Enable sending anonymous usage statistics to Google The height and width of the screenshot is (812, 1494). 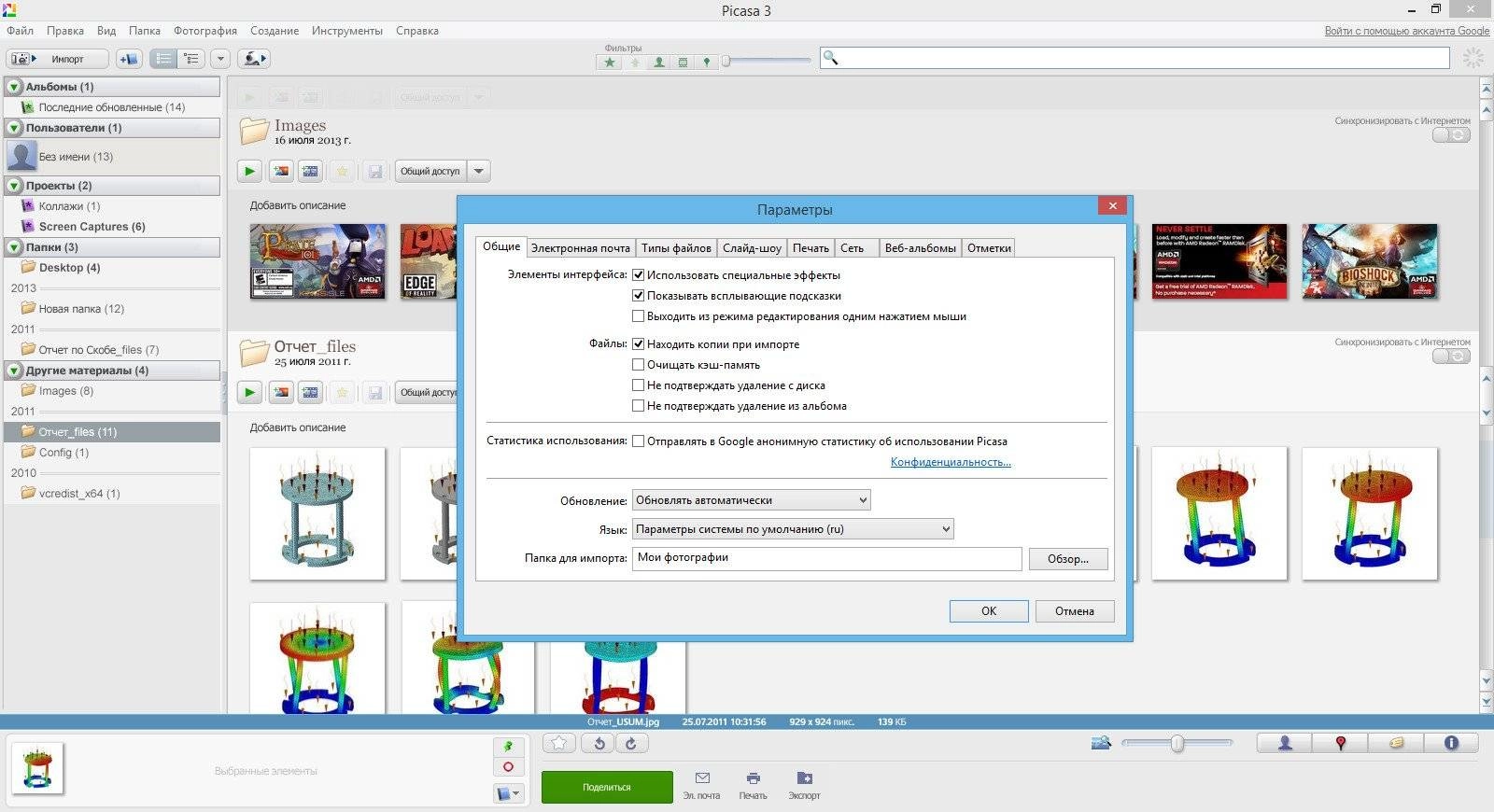[x=639, y=441]
